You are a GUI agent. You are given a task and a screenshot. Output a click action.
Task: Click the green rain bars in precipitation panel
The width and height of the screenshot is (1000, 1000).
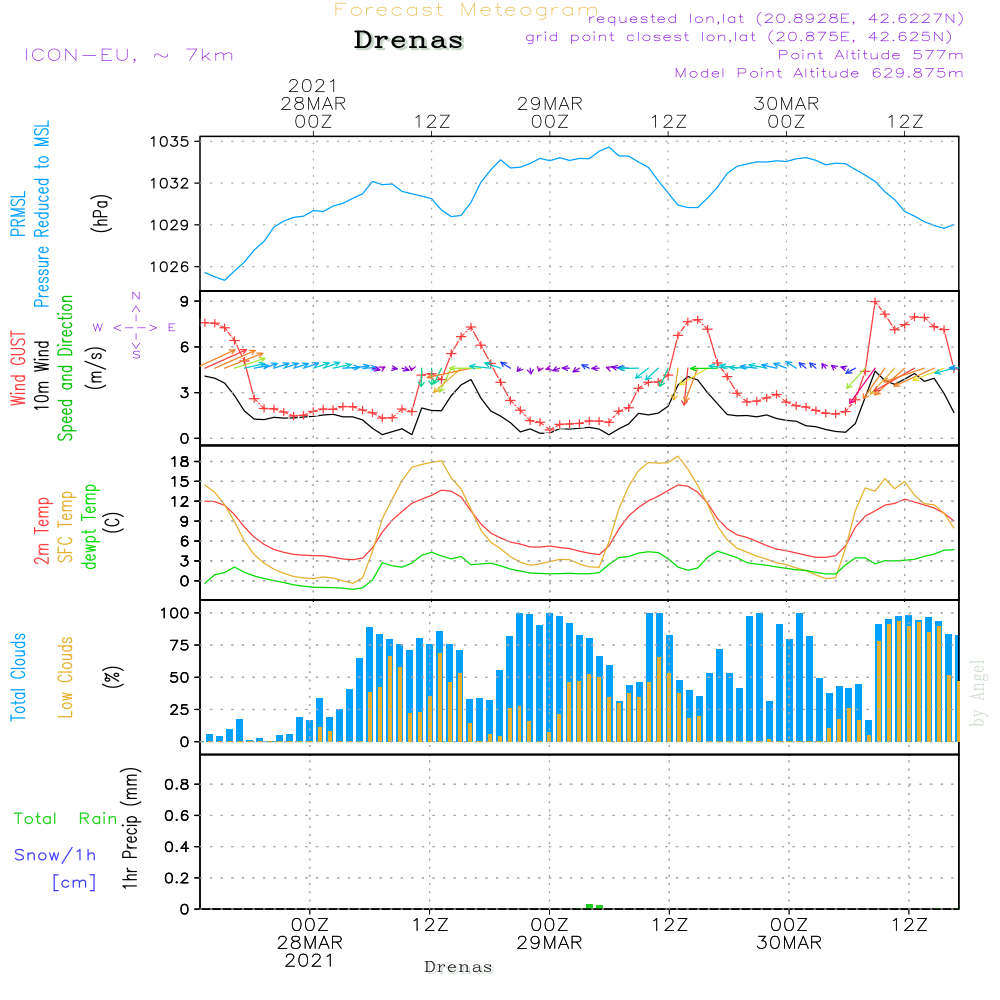point(594,906)
